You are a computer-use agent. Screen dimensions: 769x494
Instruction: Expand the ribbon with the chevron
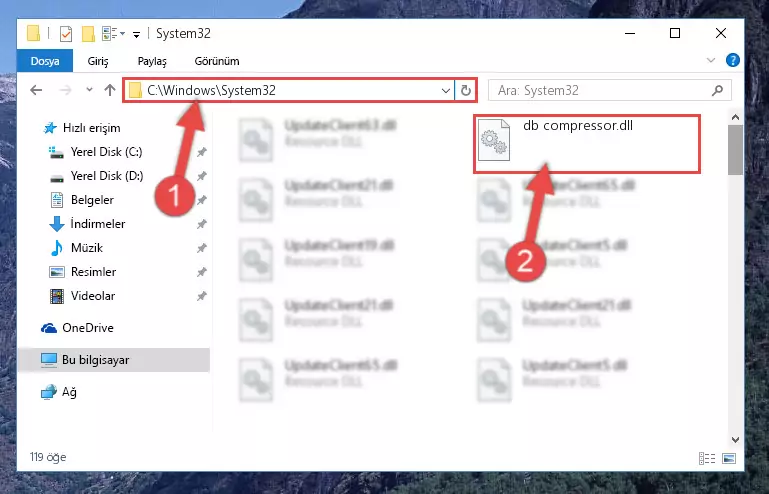(711, 60)
